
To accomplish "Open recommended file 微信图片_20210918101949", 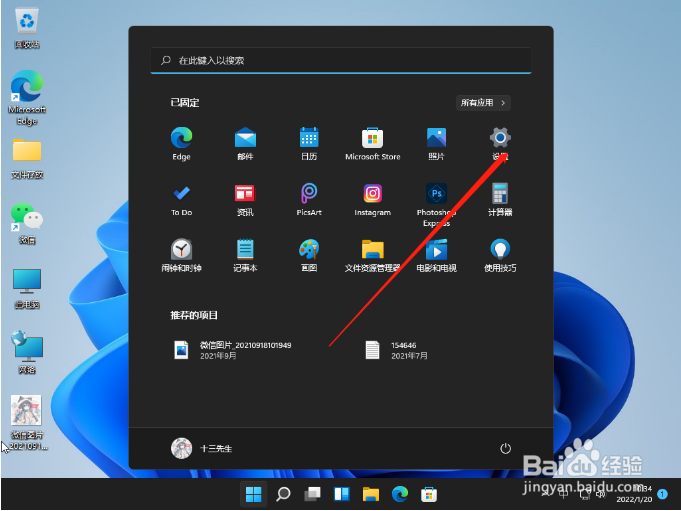I will [x=232, y=350].
